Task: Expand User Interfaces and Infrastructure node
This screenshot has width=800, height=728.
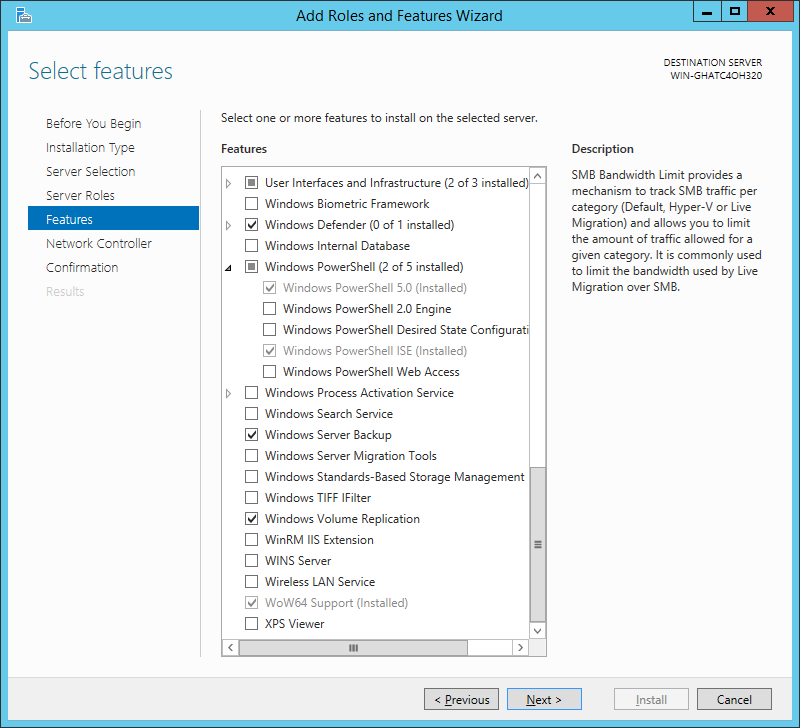Action: (229, 183)
